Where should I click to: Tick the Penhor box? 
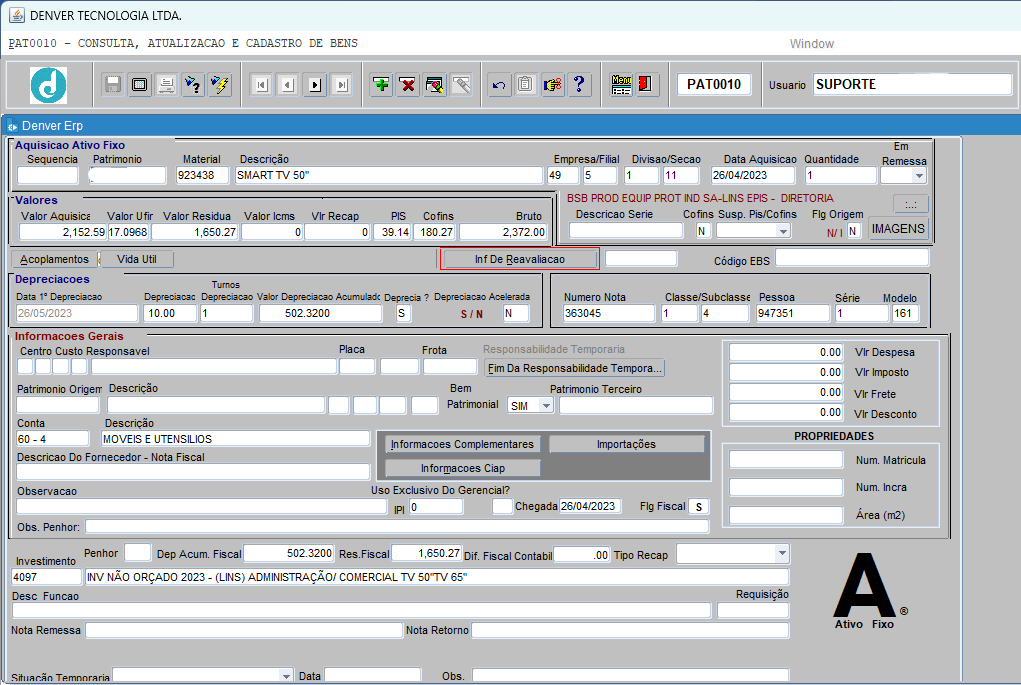(x=138, y=552)
